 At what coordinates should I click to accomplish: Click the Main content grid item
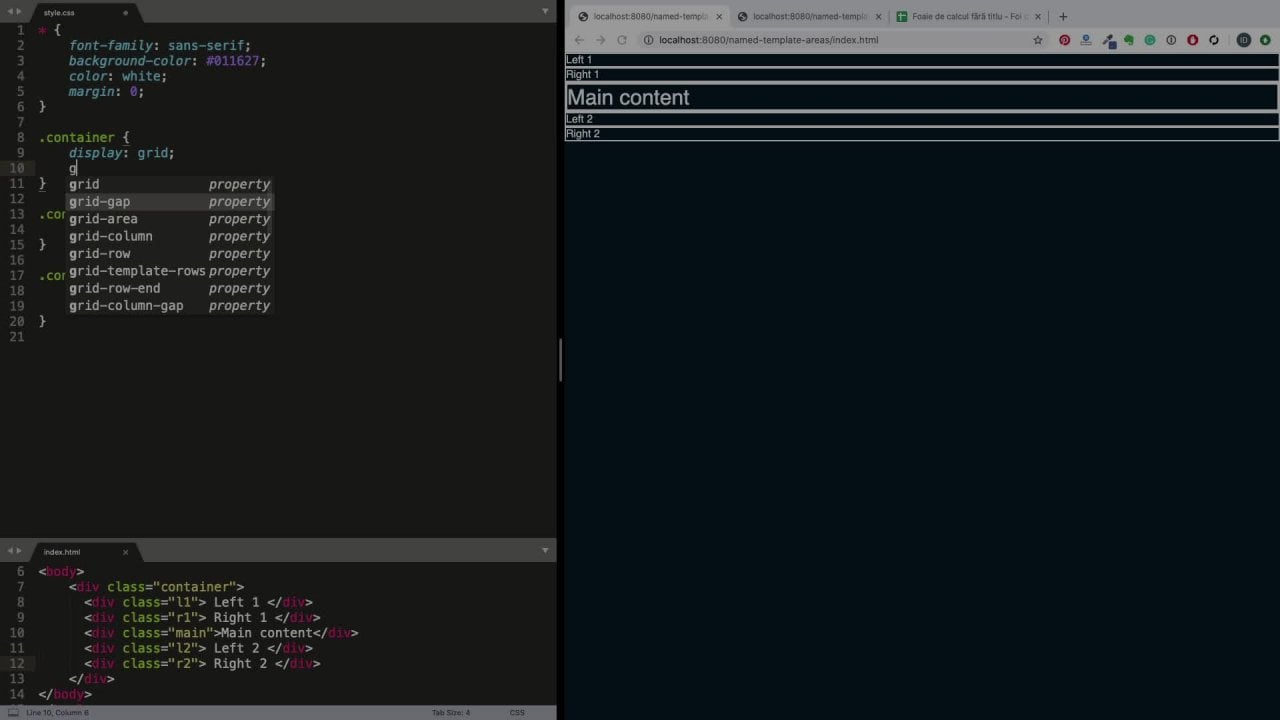pos(921,97)
